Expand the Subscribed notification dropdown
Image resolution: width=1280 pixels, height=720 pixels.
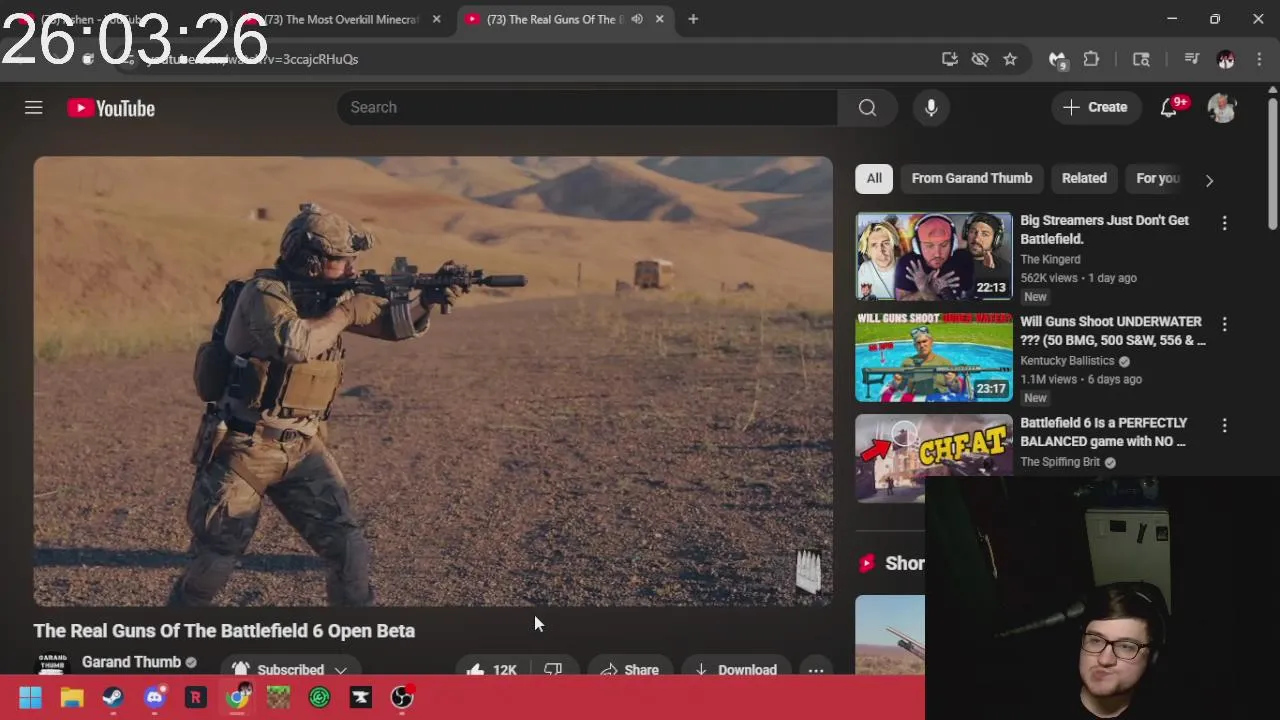289,669
